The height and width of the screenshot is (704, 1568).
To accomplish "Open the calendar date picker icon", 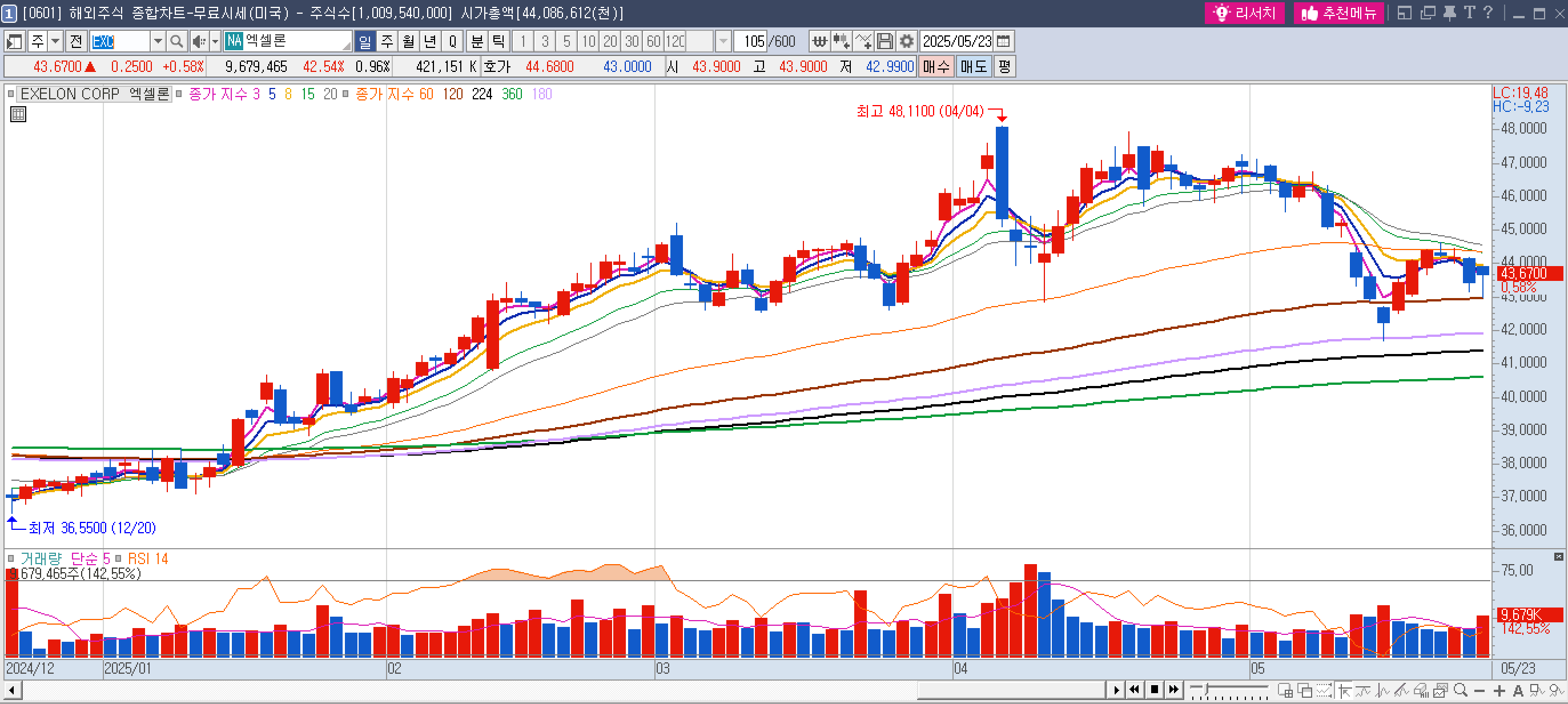I will pyautogui.click(x=1004, y=41).
